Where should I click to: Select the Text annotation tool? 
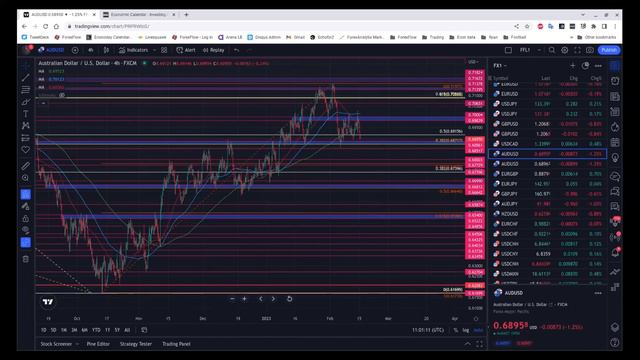(x=26, y=114)
